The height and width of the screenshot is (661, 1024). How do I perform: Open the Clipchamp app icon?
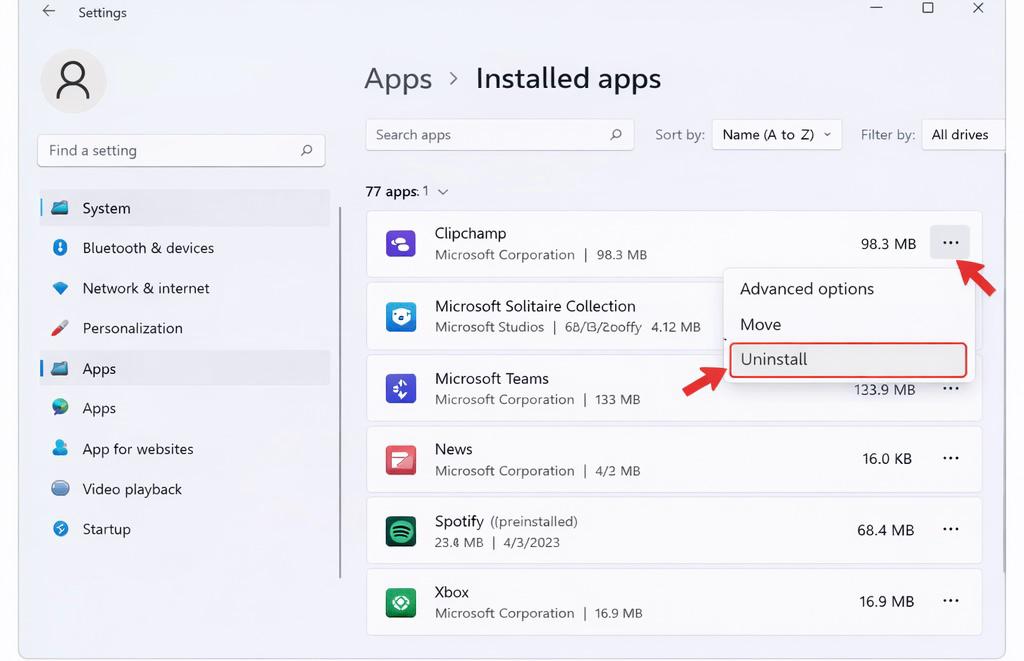point(400,243)
